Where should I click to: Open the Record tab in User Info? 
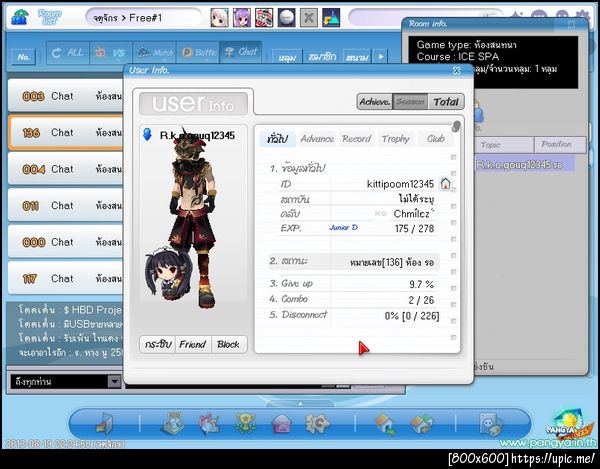357,138
